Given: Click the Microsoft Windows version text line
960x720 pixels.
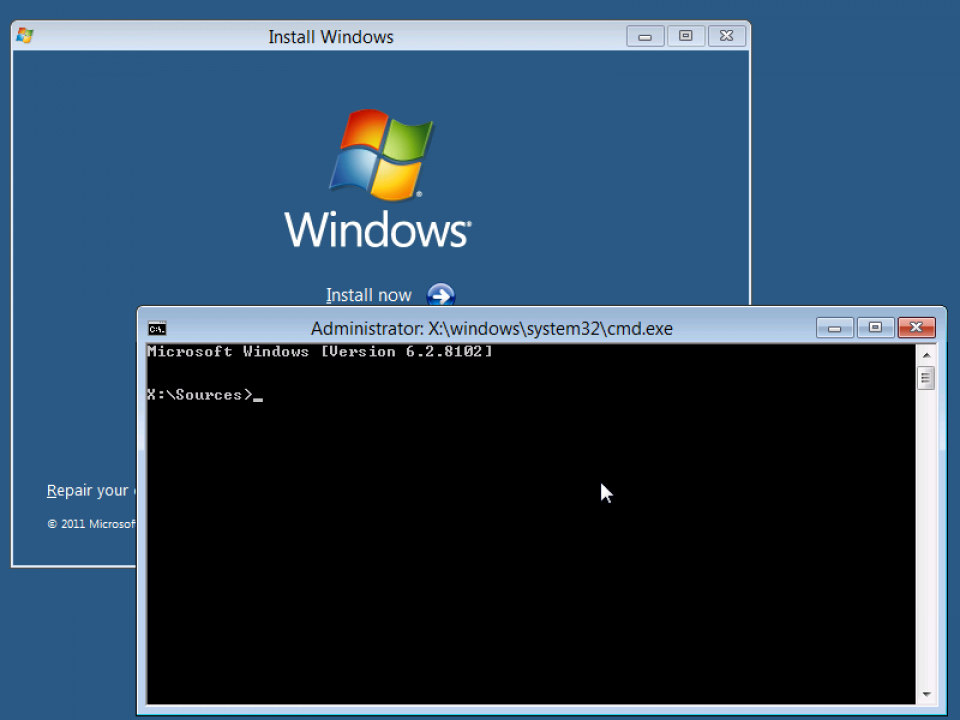Looking at the screenshot, I should point(320,351).
